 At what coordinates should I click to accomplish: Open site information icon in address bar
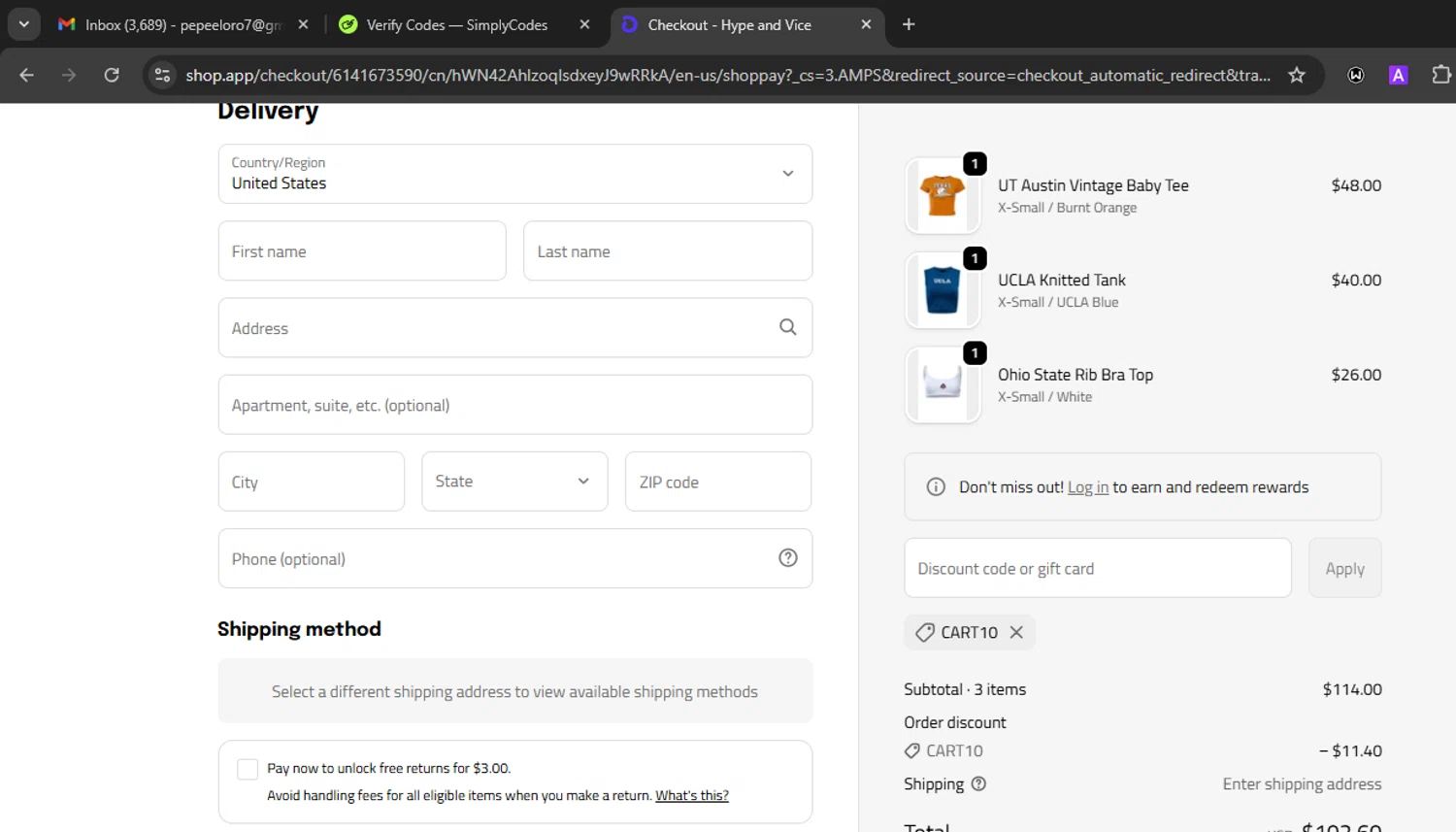click(x=162, y=75)
